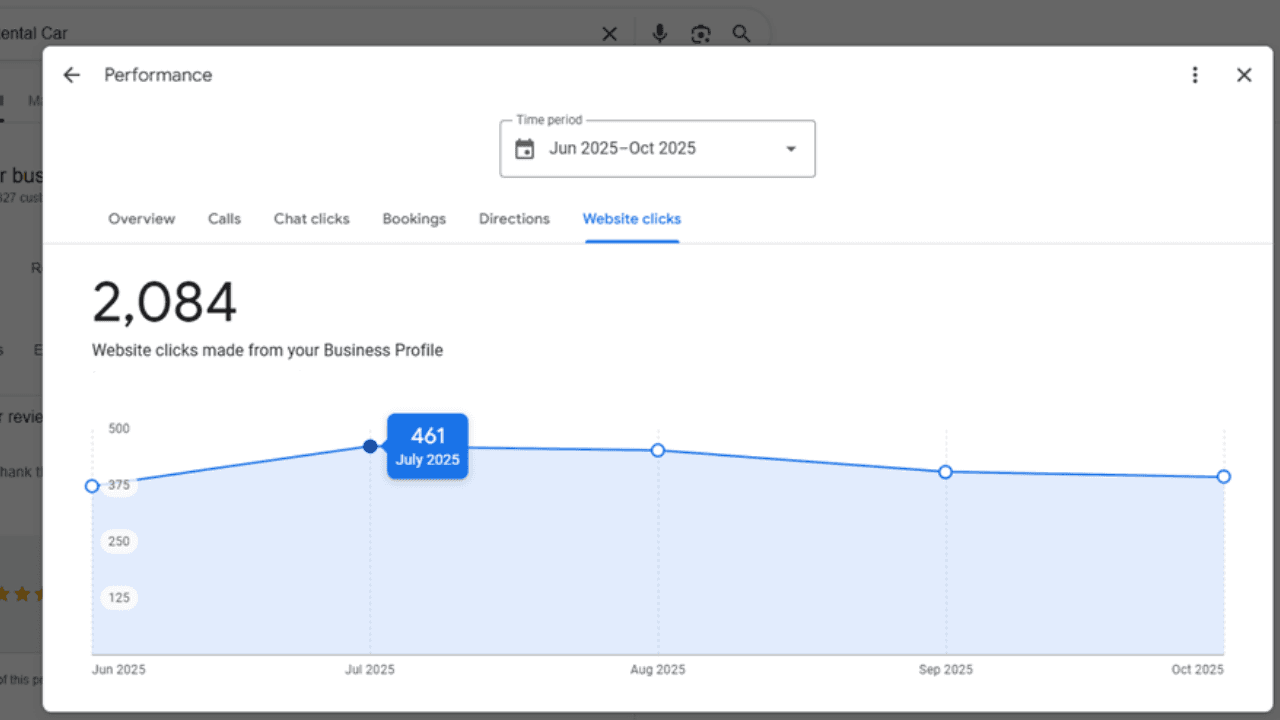View the Directions tab
Screen dimensions: 1280x720
pos(514,218)
